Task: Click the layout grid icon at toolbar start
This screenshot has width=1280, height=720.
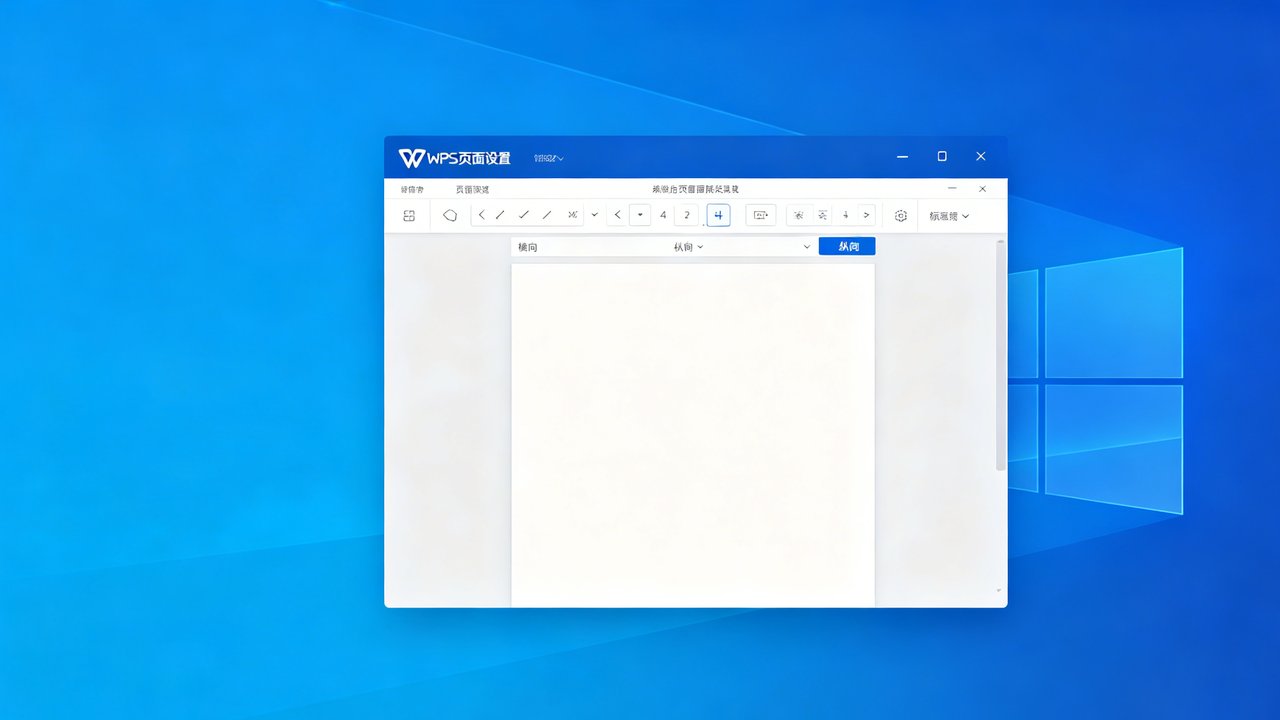Action: (x=409, y=216)
